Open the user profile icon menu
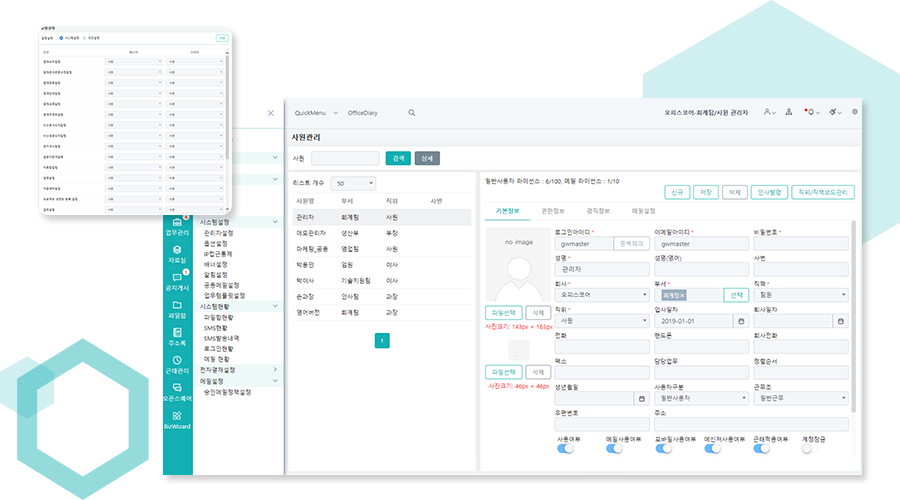This screenshot has width=900, height=500. pos(768,113)
